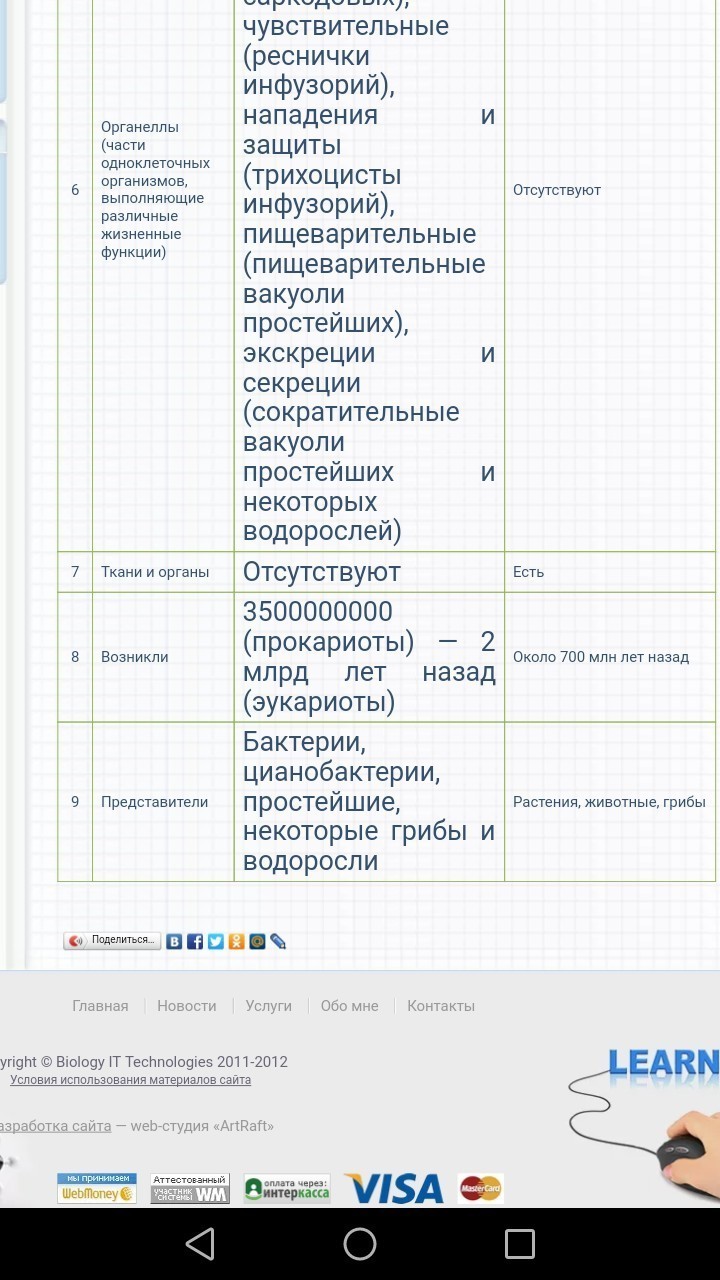Screen dimensions: 720x1280
Task: Share the page via LiveJournal pencil icon
Action: pos(278,941)
